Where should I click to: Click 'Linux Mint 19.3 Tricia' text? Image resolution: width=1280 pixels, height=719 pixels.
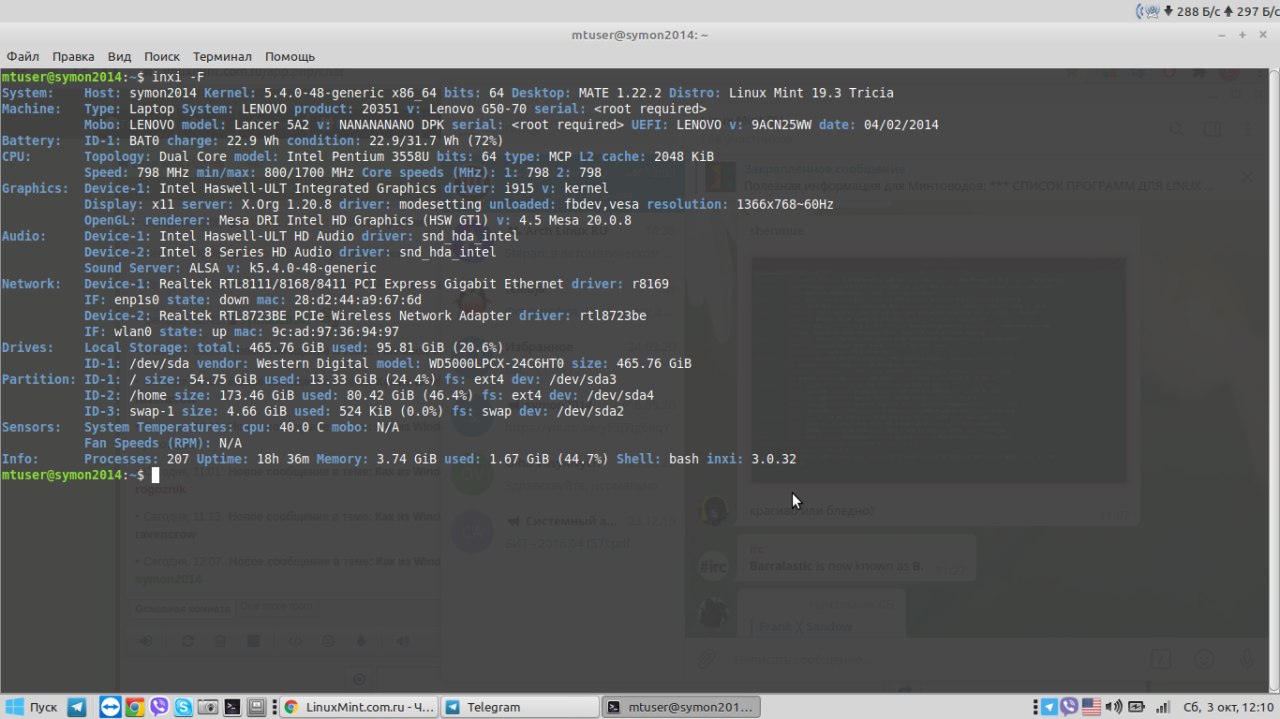click(811, 93)
